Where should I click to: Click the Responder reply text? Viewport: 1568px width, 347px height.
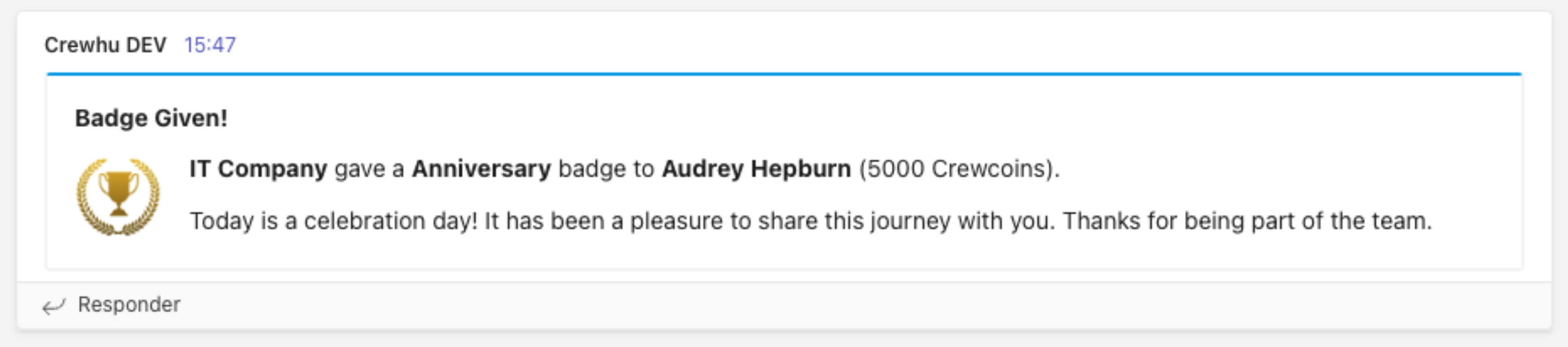pyautogui.click(x=129, y=305)
